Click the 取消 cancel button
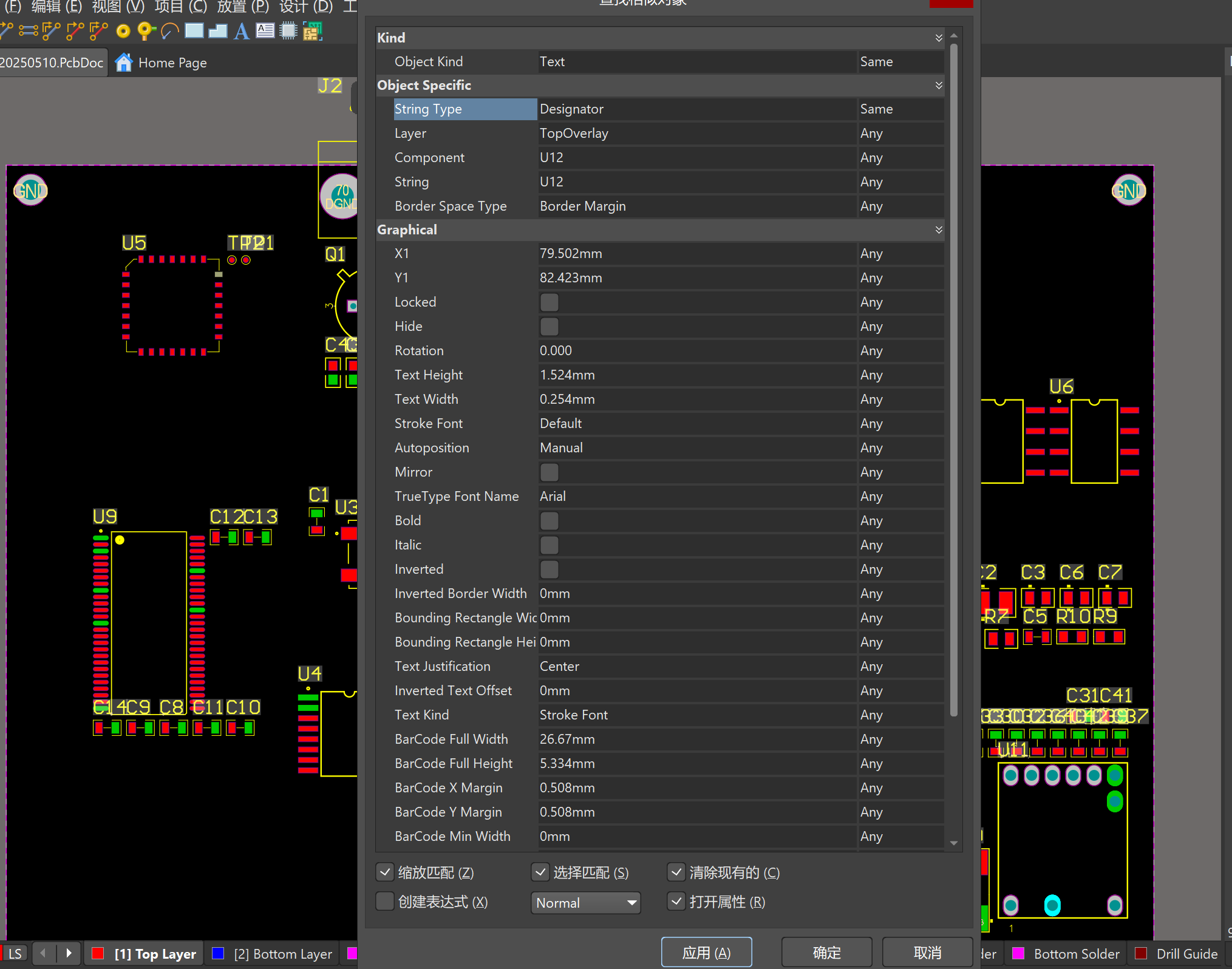Screen dimensions: 1232x969 pyautogui.click(x=927, y=953)
